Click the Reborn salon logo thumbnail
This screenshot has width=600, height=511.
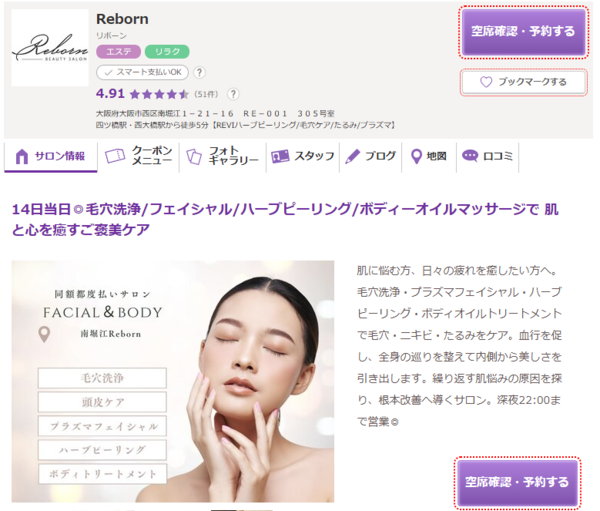[x=50, y=47]
